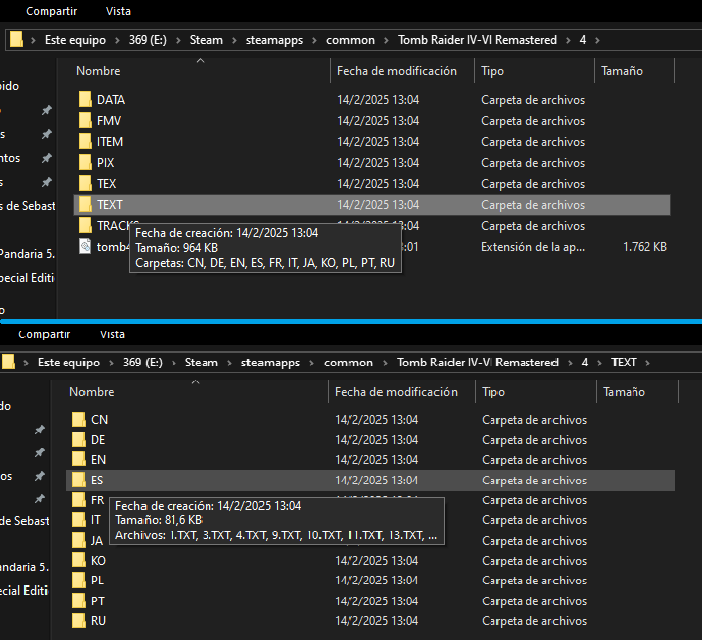Click the address bar folder icon in bottom window
The height and width of the screenshot is (640, 702).
tap(8, 362)
